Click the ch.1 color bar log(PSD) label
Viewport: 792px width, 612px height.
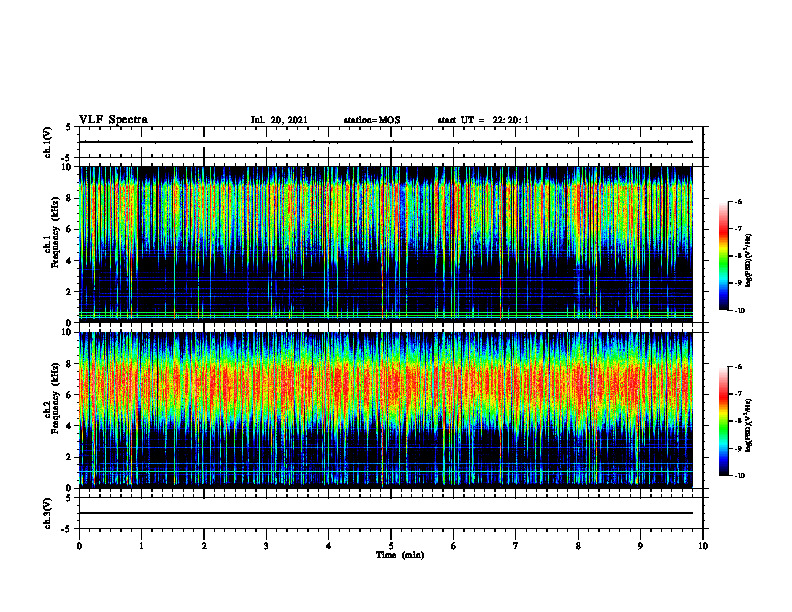point(749,260)
